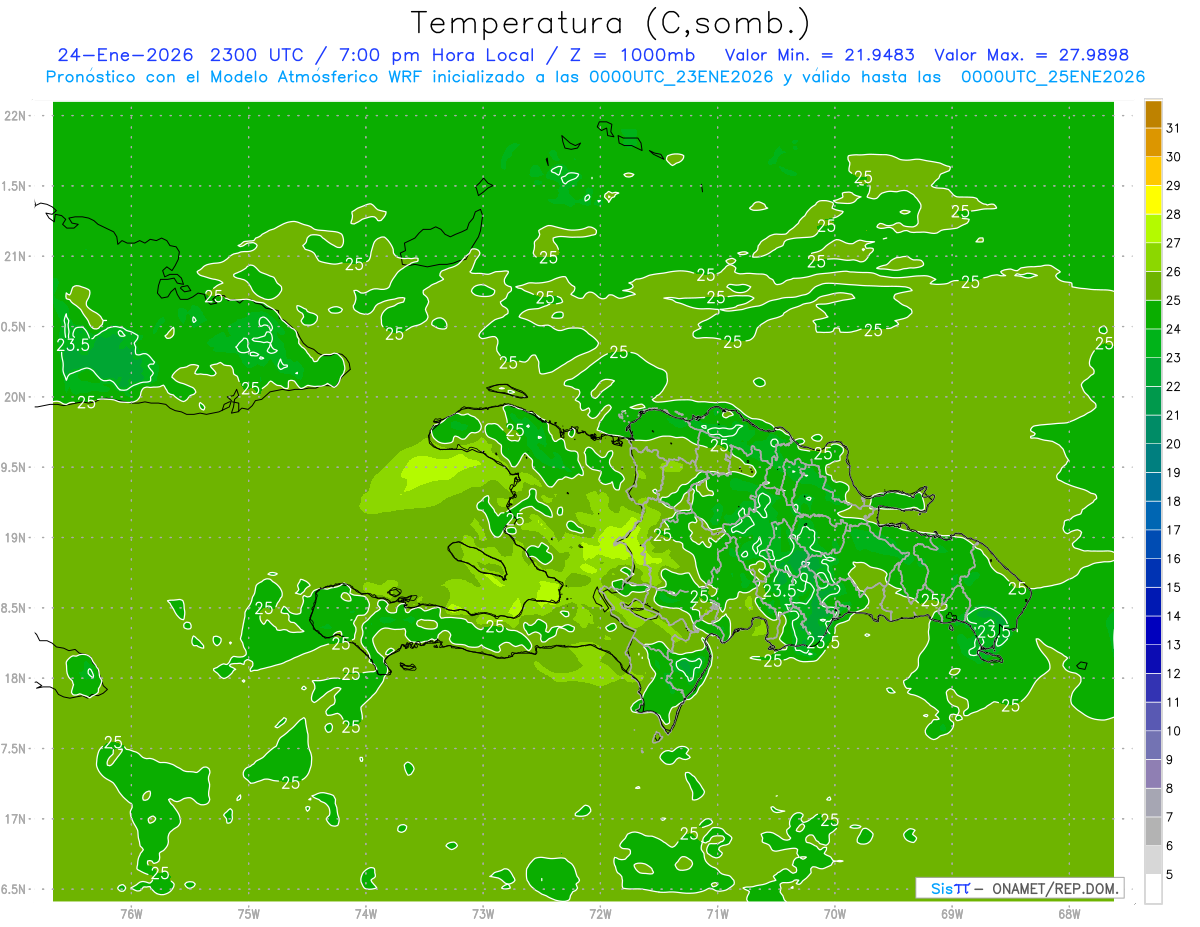Click the '75W' longitude axis label
Viewport: 1200px width, 927px height.
(249, 914)
